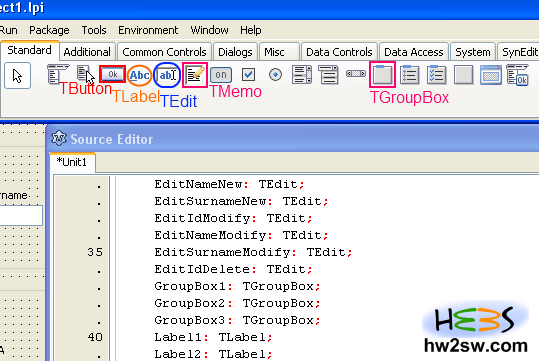Click gutter line number 40
This screenshot has height=361, width=539.
95,337
